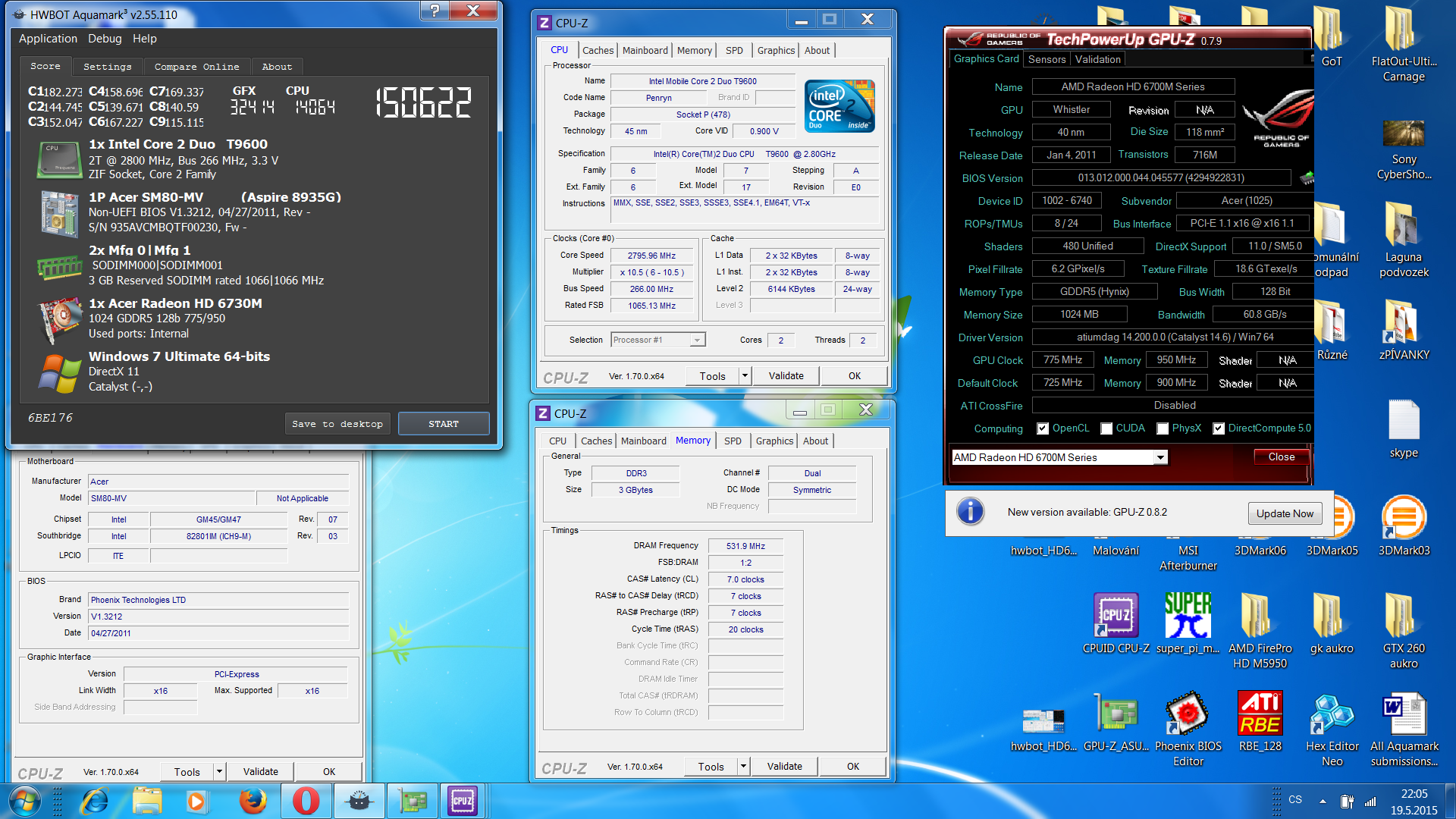Click the CS language indicator in taskbar

tap(1295, 799)
